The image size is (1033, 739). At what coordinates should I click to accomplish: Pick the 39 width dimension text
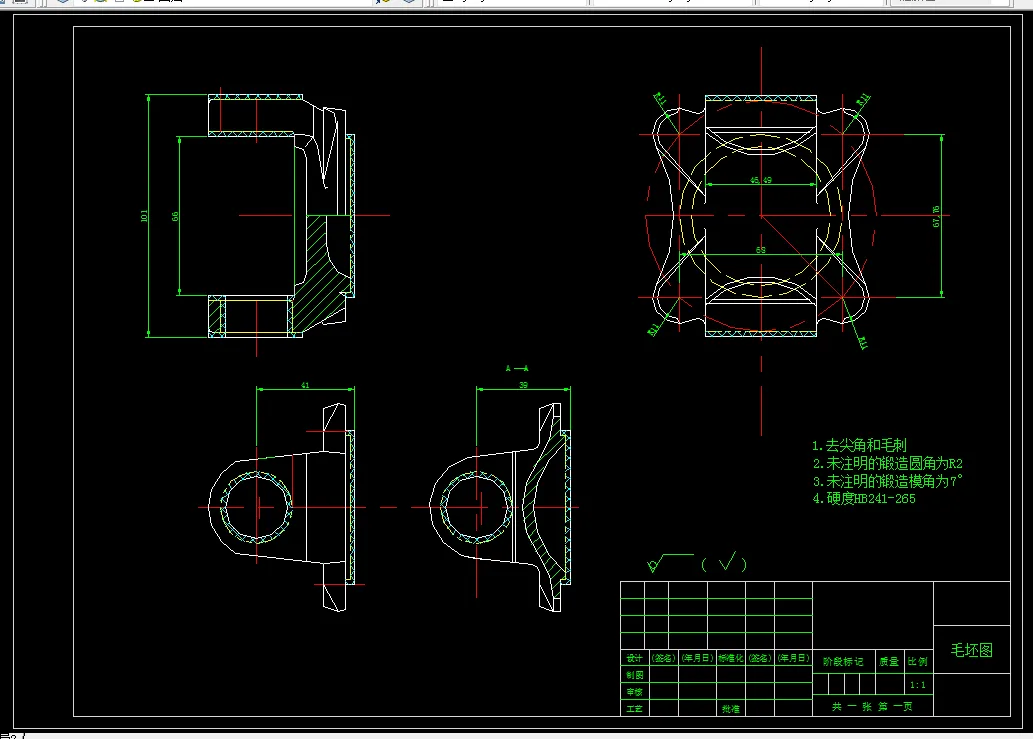tap(523, 385)
